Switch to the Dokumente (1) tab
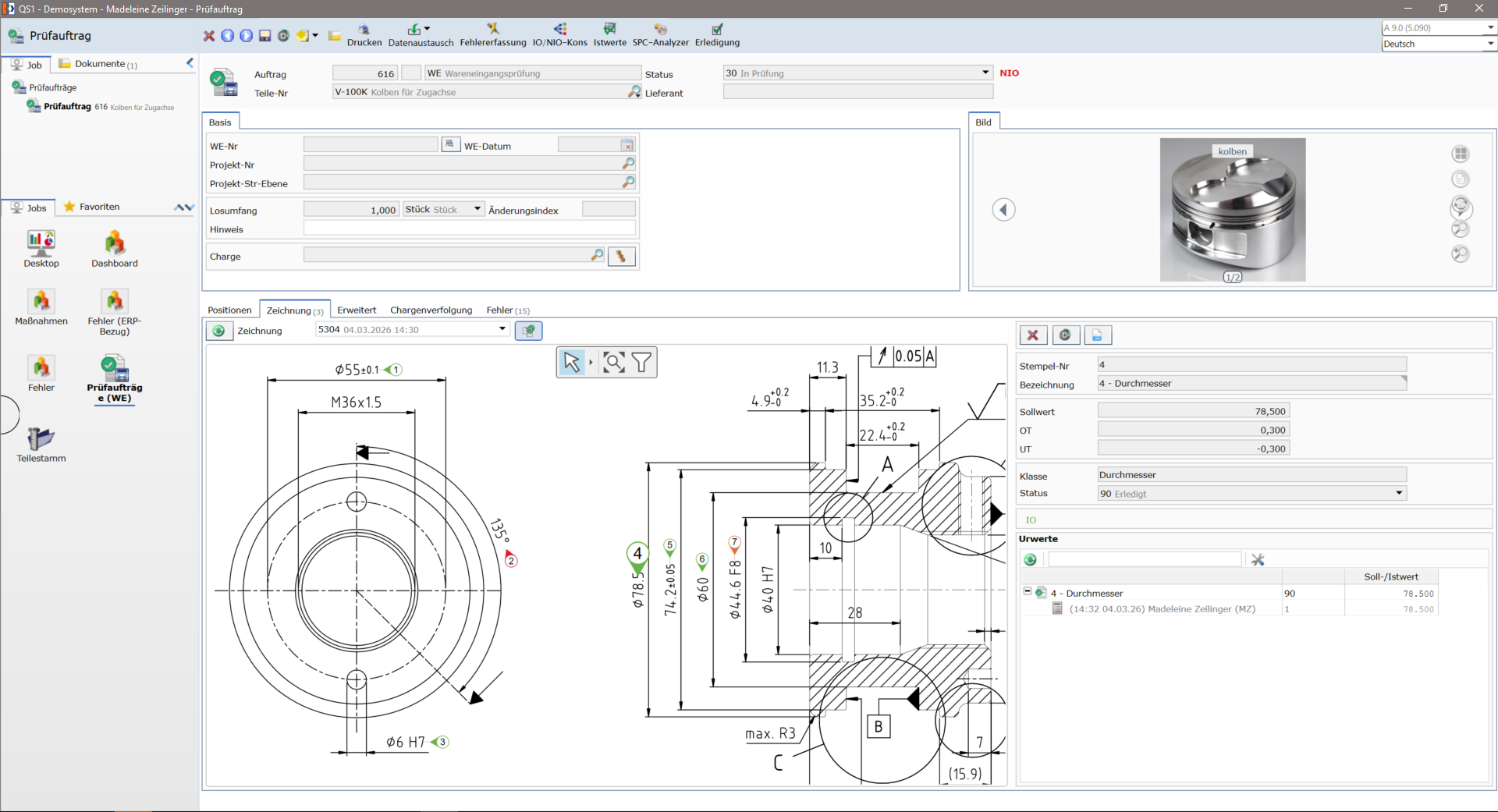 click(x=99, y=64)
